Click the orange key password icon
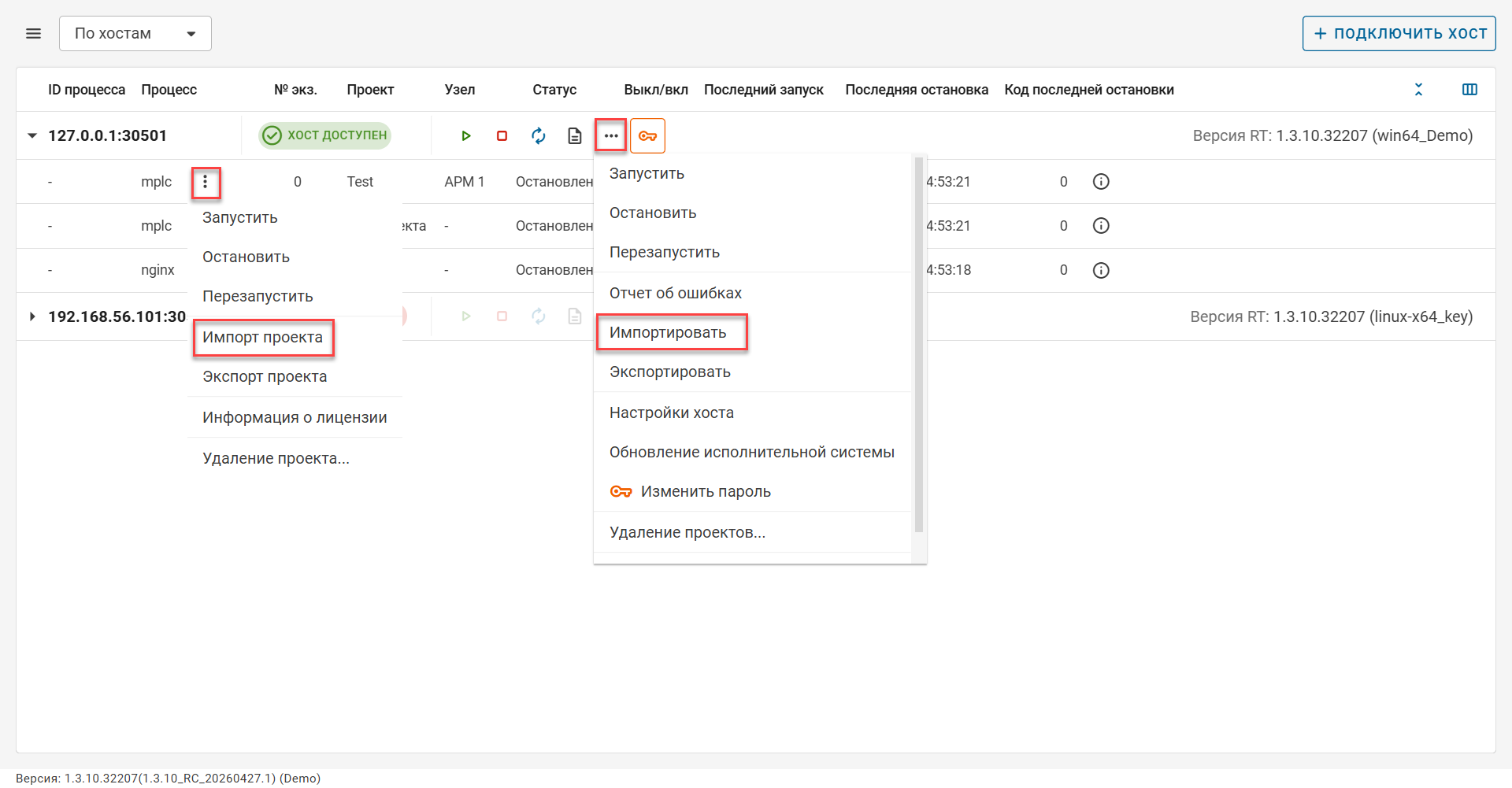 (x=647, y=136)
